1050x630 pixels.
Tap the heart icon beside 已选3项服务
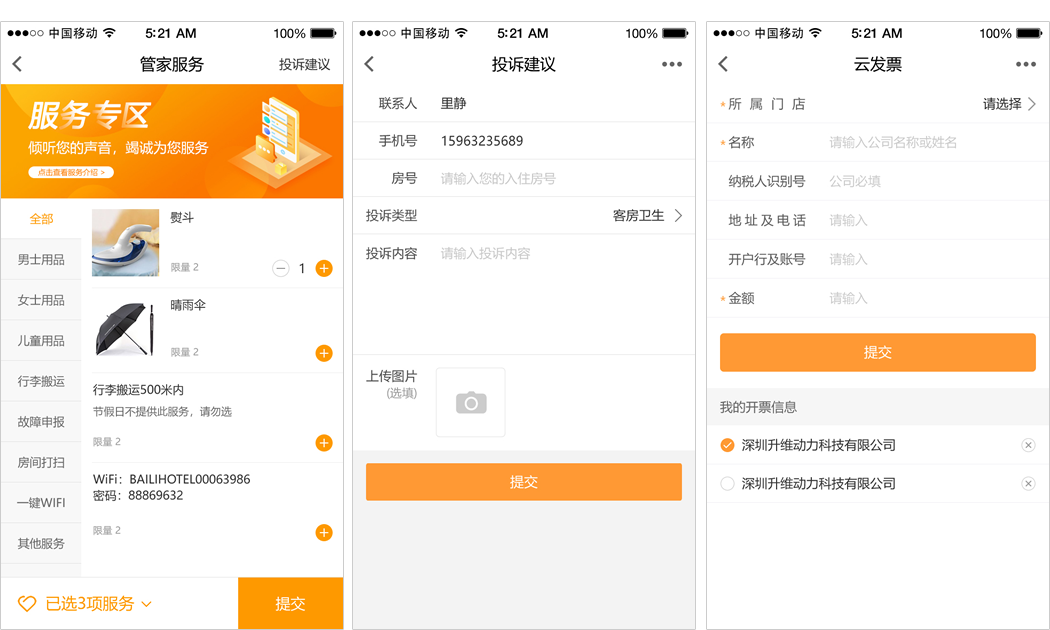27,603
